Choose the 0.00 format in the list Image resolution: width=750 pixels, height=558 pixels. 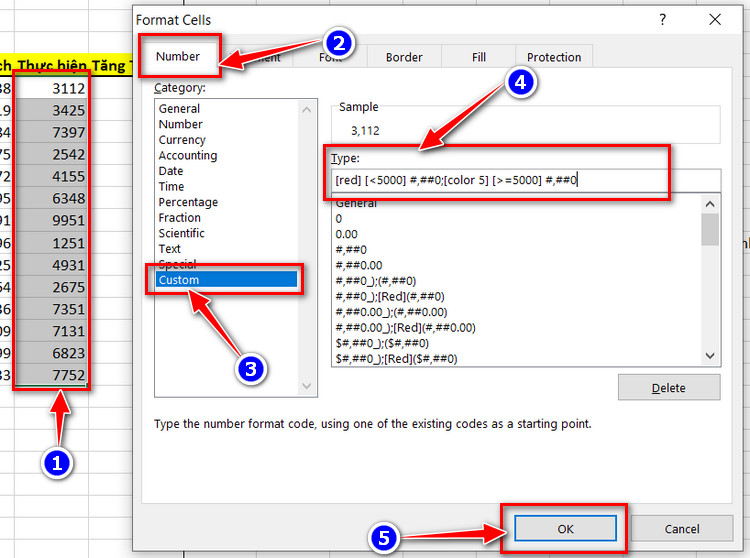pyautogui.click(x=346, y=234)
